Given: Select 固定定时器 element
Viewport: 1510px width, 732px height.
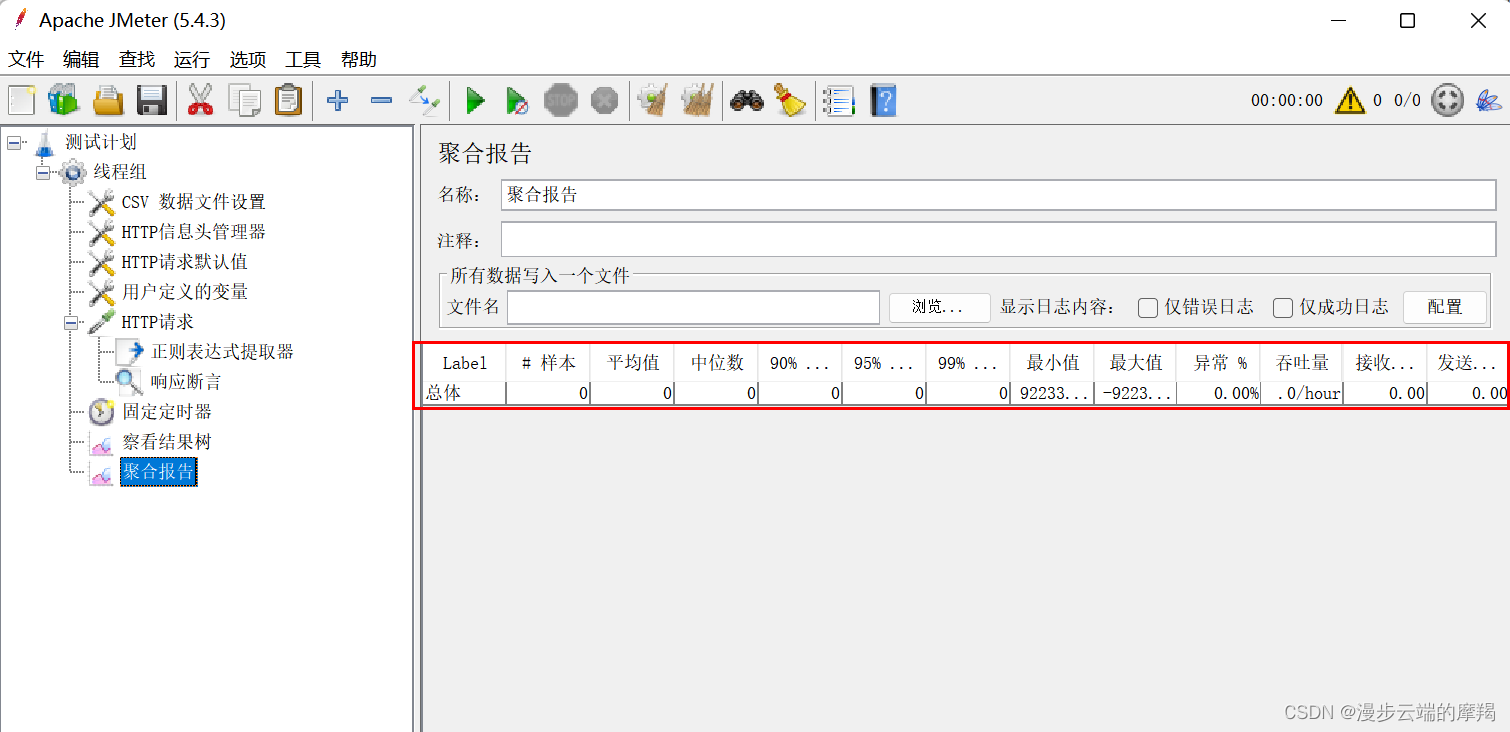Looking at the screenshot, I should pyautogui.click(x=167, y=412).
